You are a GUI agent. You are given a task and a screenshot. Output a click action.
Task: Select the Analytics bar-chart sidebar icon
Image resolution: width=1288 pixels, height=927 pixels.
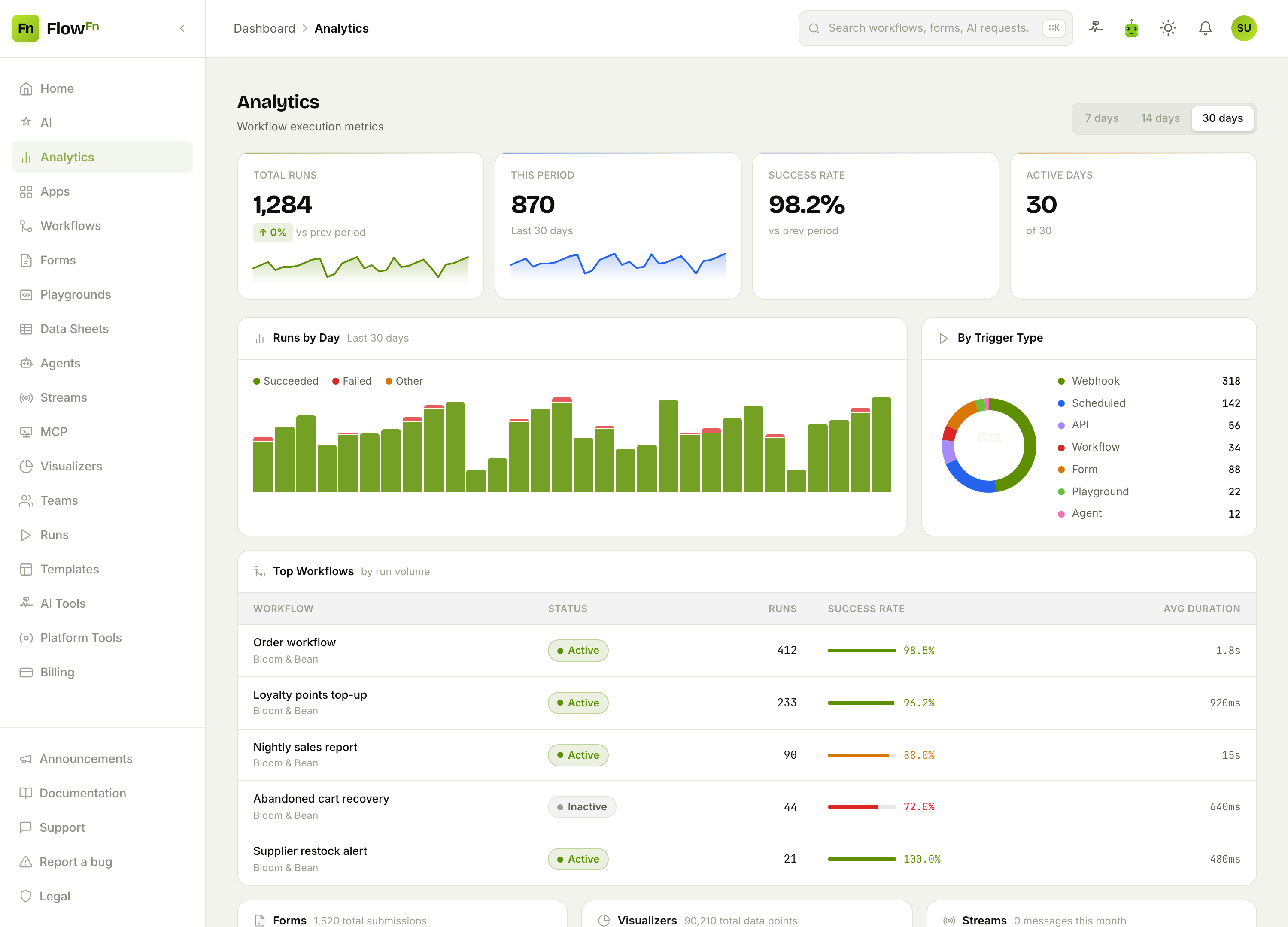[26, 157]
